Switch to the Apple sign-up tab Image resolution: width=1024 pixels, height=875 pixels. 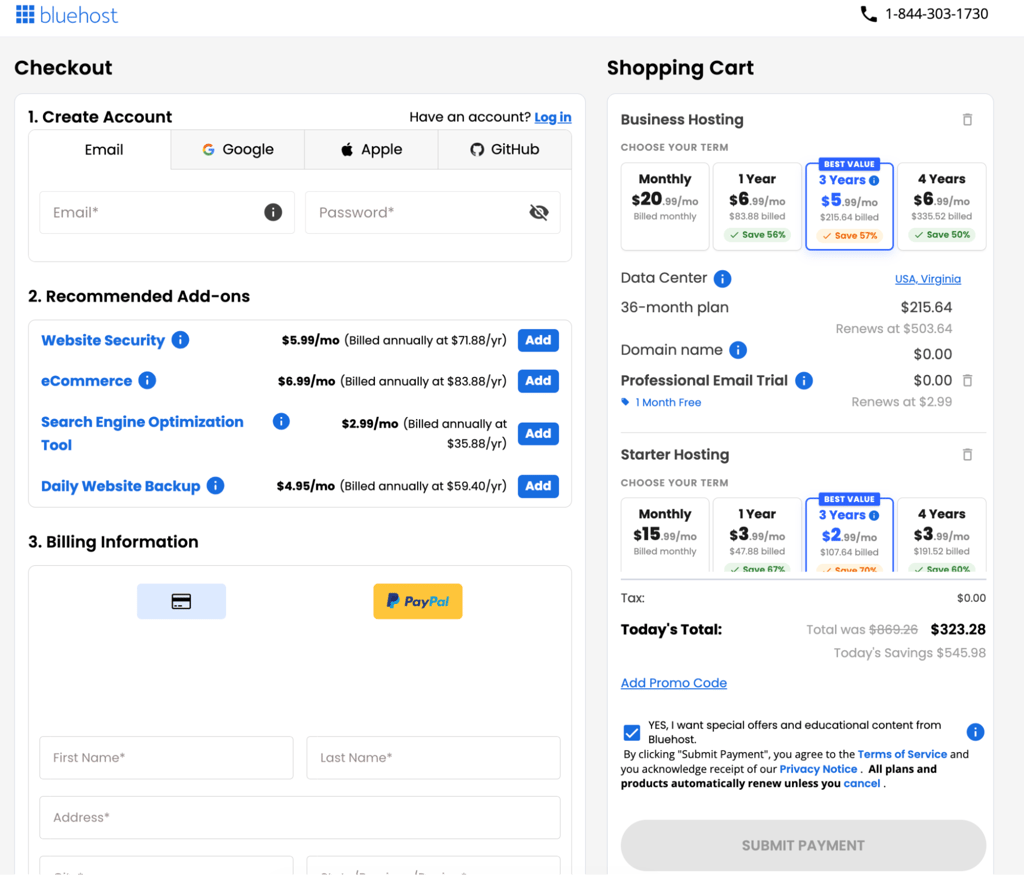[371, 150]
